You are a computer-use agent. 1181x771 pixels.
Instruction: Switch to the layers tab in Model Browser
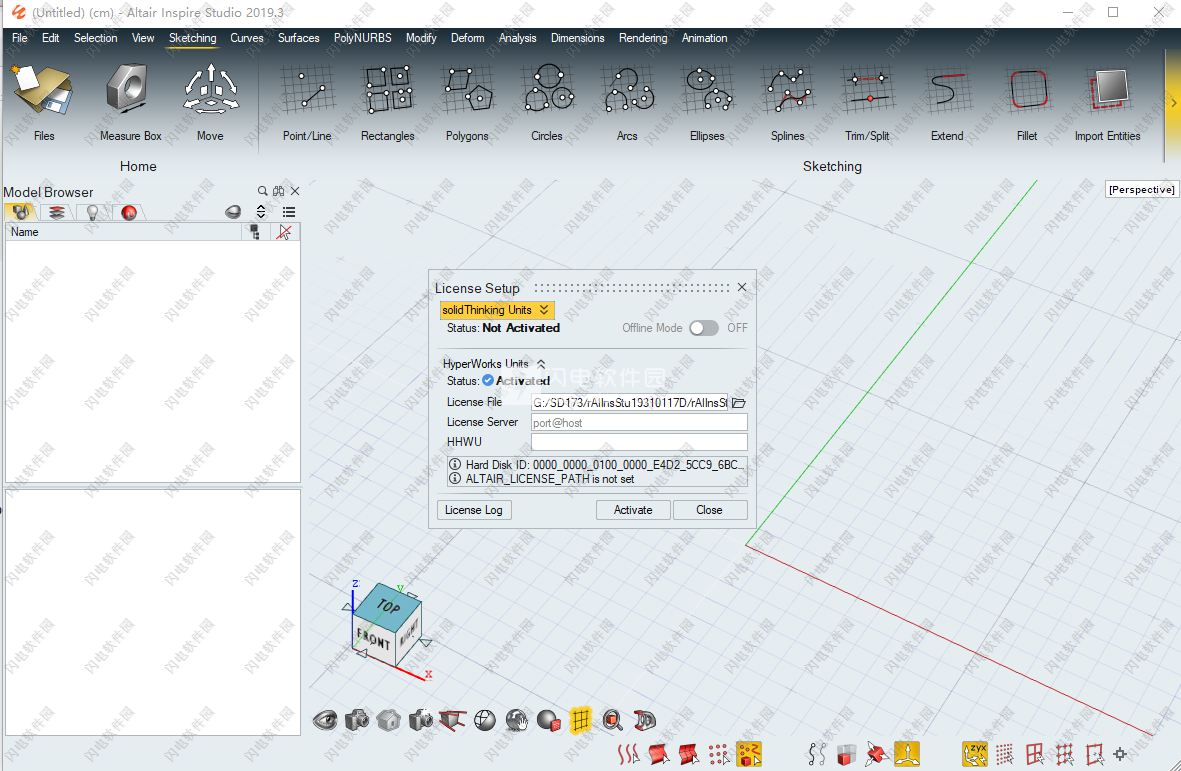pyautogui.click(x=56, y=212)
